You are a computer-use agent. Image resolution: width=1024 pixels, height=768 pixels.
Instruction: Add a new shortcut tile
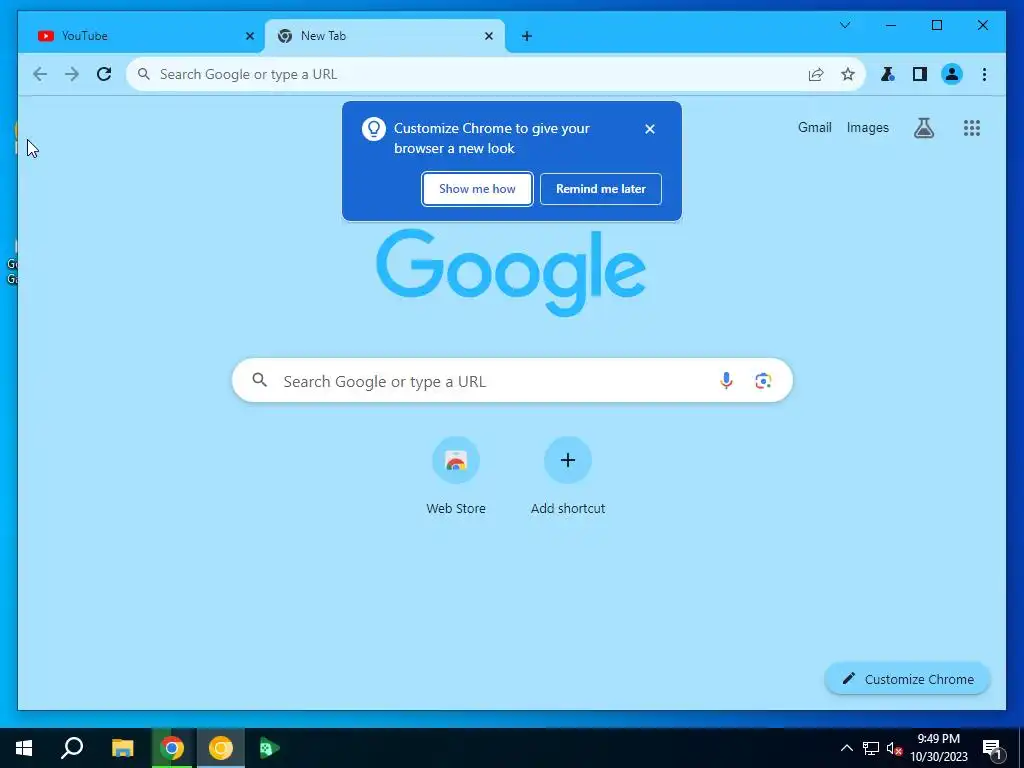click(x=568, y=476)
